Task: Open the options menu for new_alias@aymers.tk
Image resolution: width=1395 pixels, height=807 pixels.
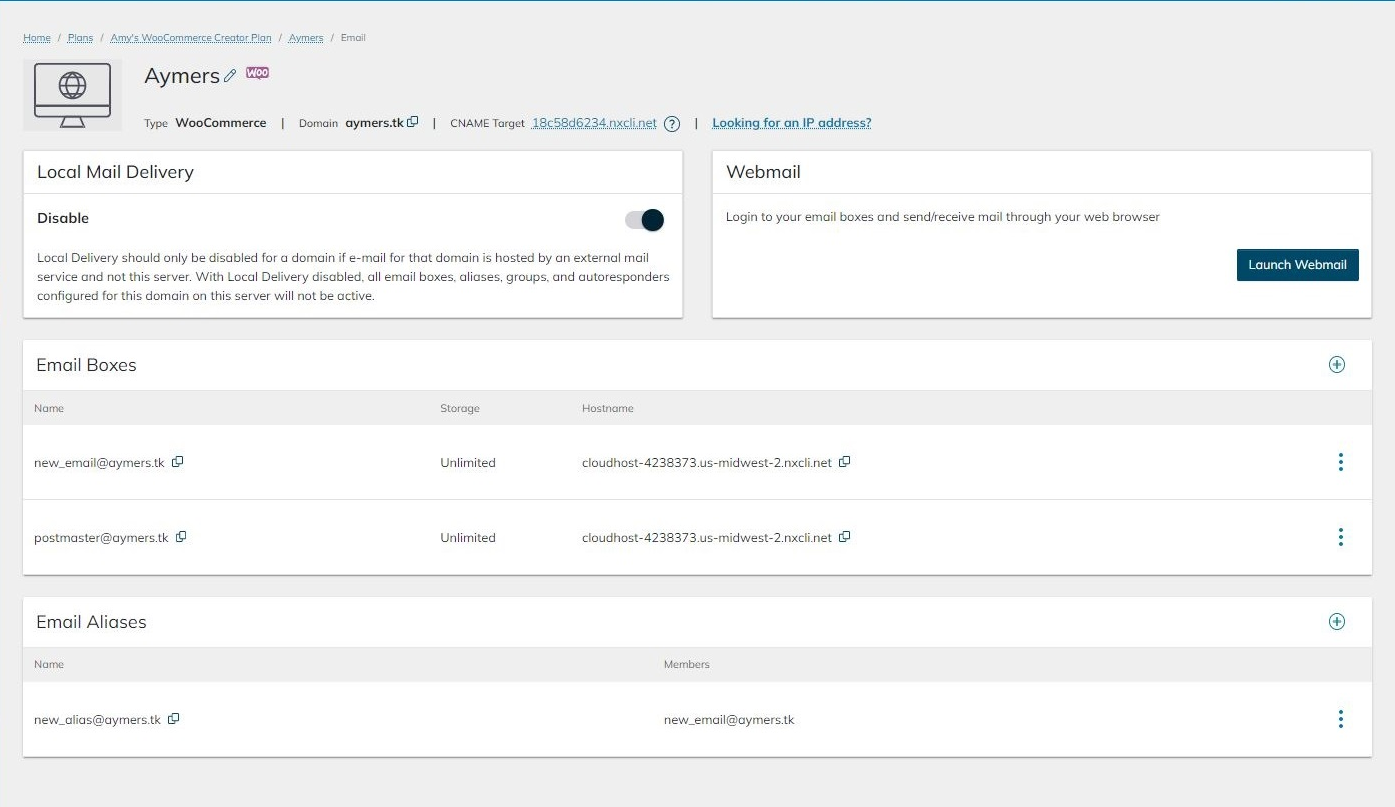Action: [x=1340, y=719]
